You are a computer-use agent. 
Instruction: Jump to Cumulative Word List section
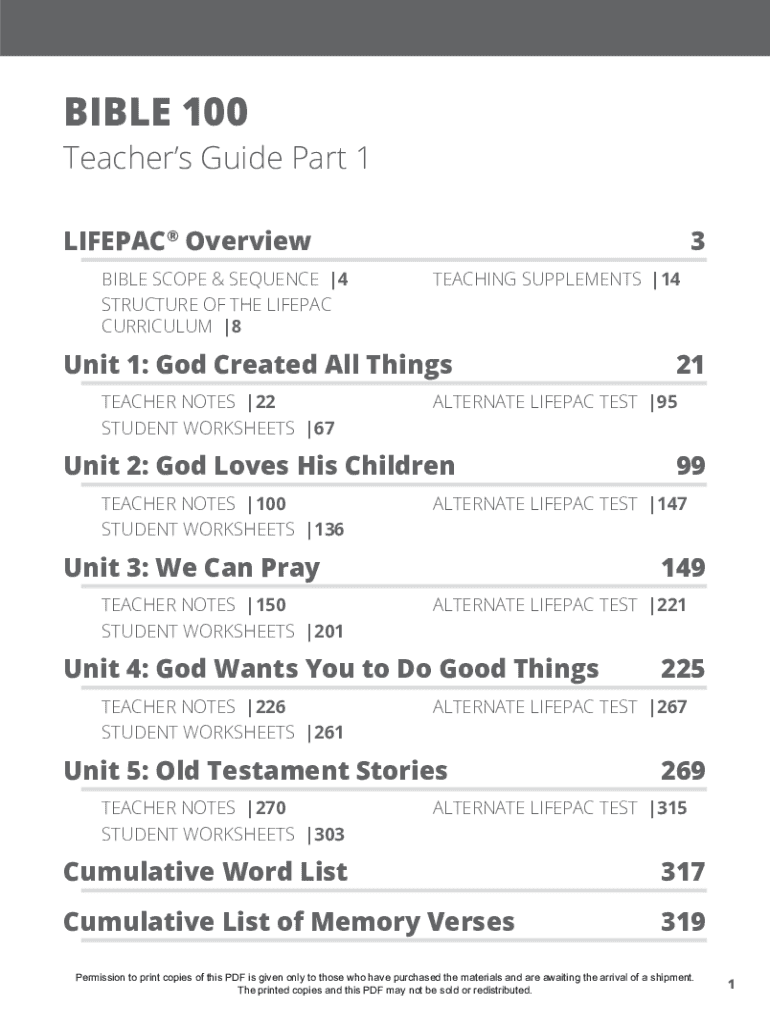coord(205,872)
